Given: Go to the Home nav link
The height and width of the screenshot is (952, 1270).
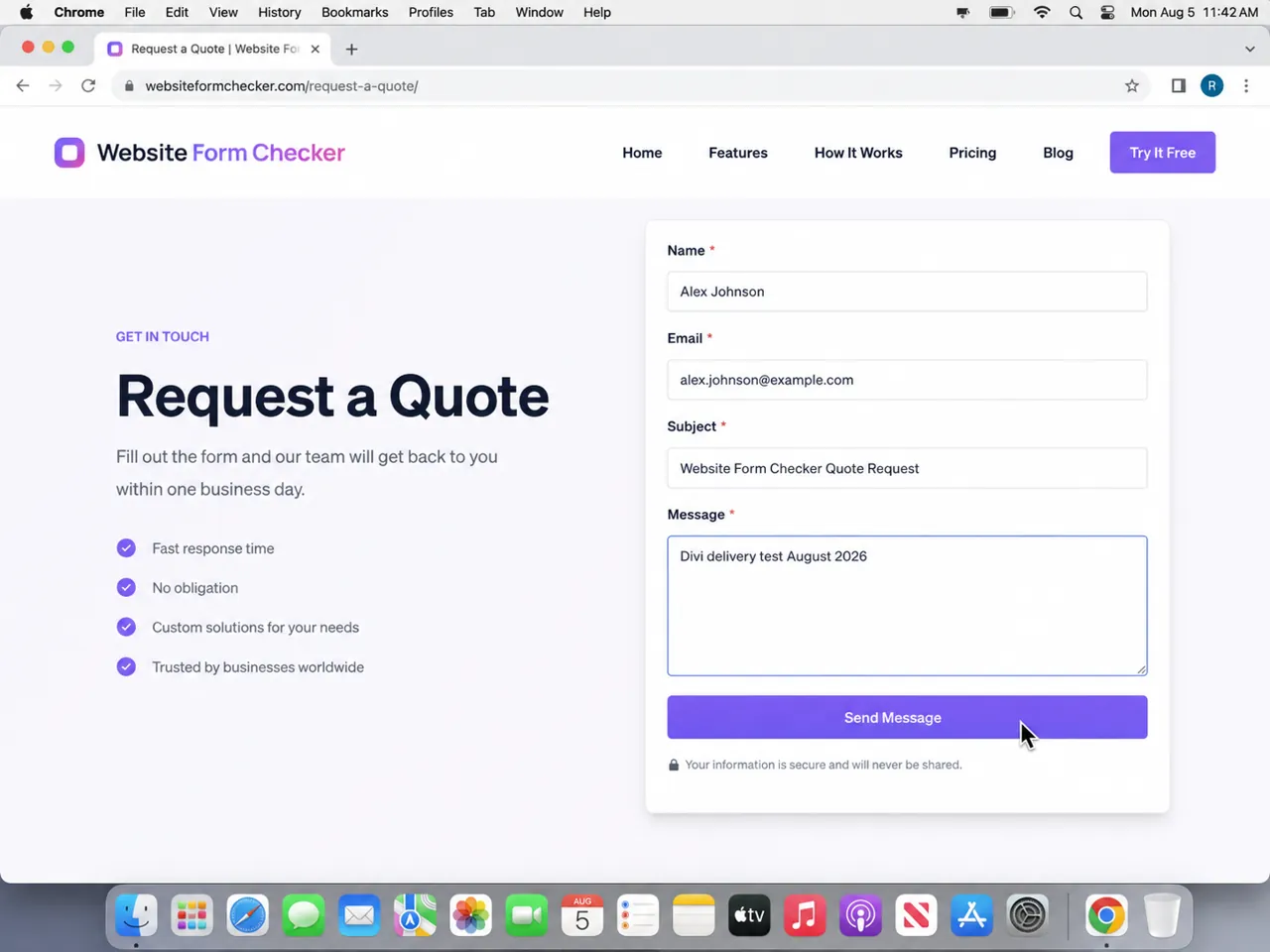Looking at the screenshot, I should [642, 153].
